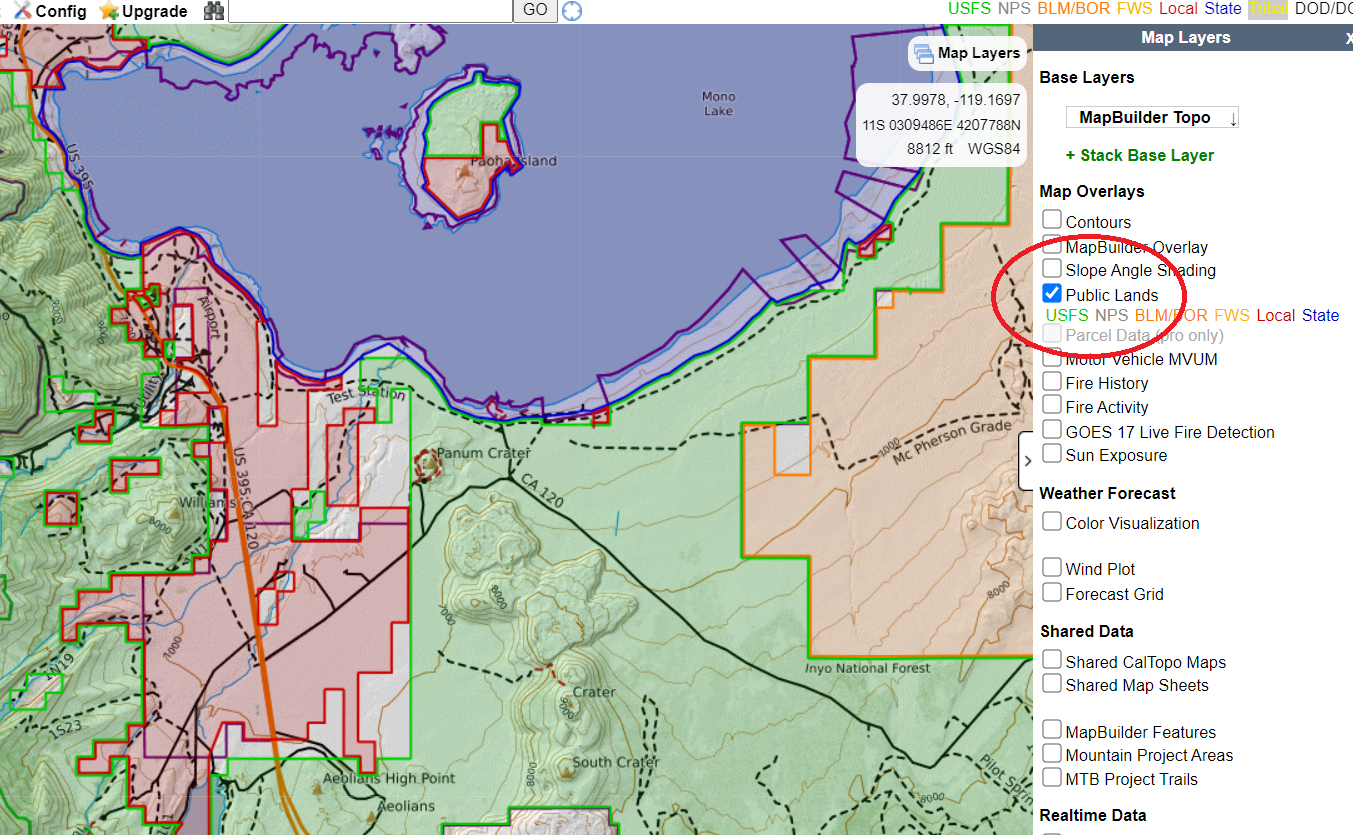Click the locate-me target icon beside GO
The width and height of the screenshot is (1353, 835).
coord(572,11)
